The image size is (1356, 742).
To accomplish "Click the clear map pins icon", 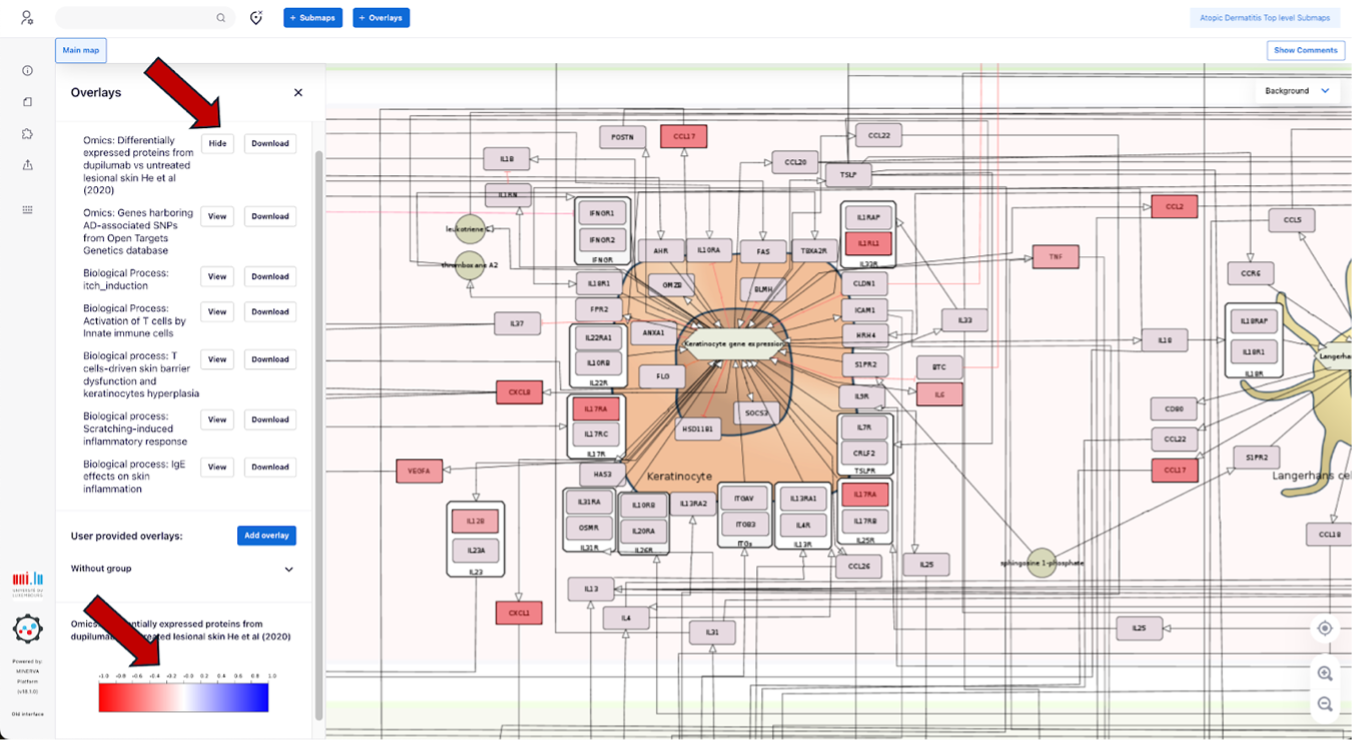I will click(x=256, y=18).
